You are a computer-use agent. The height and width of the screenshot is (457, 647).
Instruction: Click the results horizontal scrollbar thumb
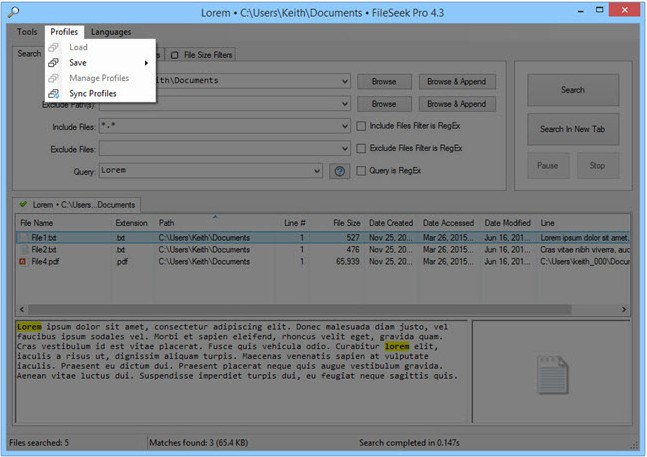300,309
